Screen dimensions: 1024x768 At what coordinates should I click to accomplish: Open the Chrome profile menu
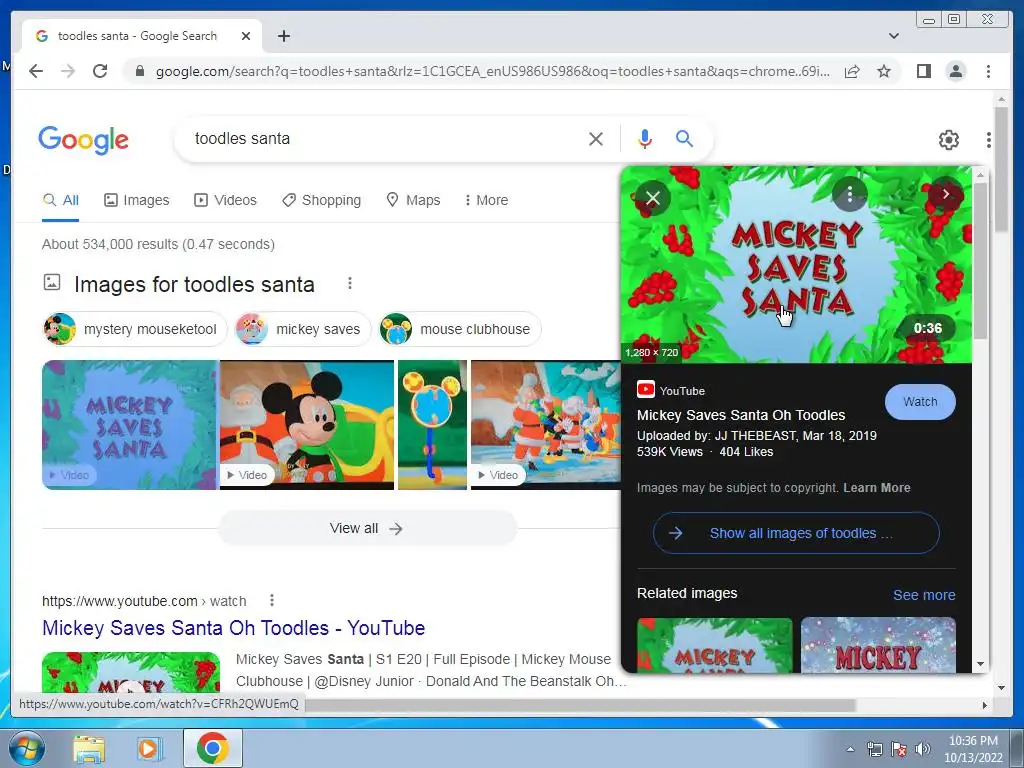tap(956, 71)
